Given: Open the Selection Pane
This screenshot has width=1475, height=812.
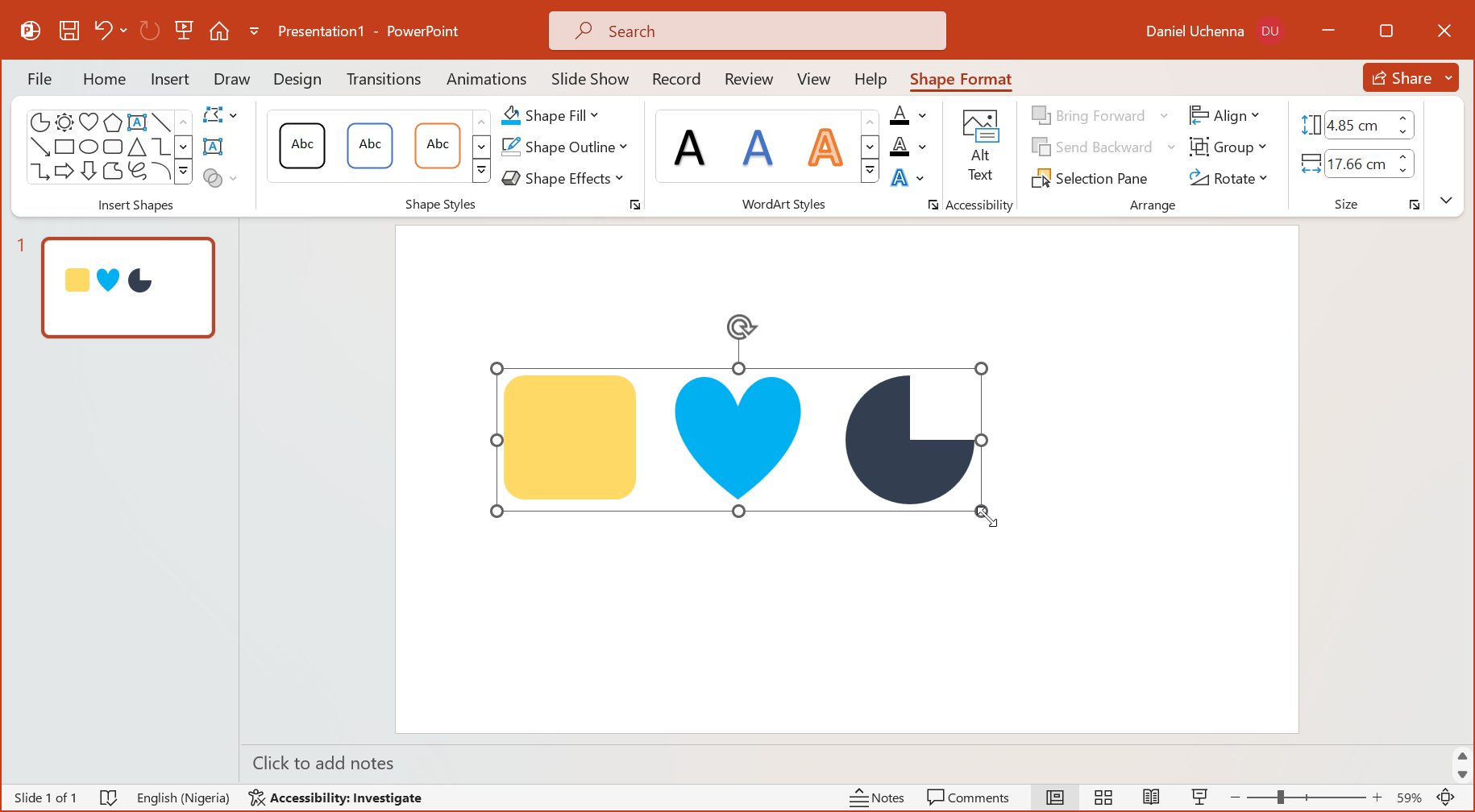Looking at the screenshot, I should click(x=1090, y=178).
